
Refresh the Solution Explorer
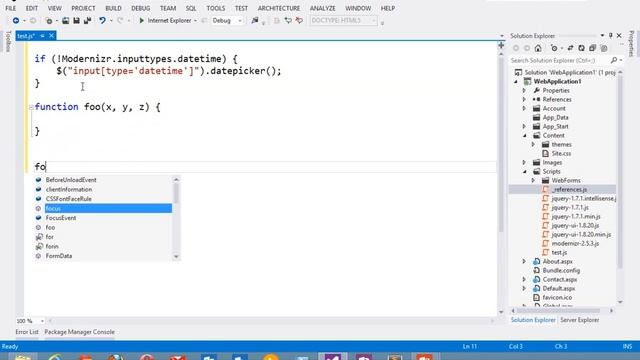click(x=581, y=48)
